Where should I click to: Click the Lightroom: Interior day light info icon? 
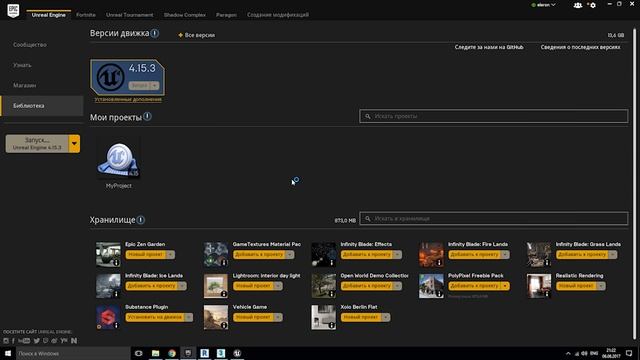coord(224,294)
